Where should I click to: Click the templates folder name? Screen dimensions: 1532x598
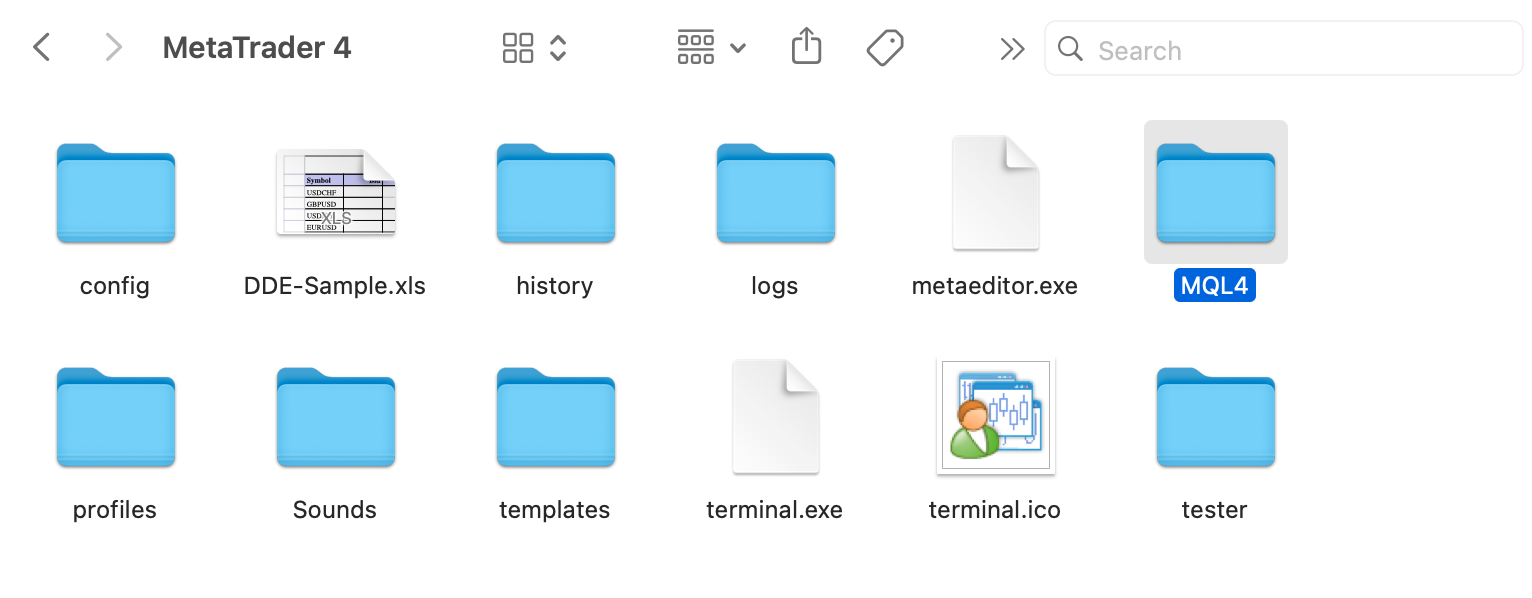pos(555,510)
